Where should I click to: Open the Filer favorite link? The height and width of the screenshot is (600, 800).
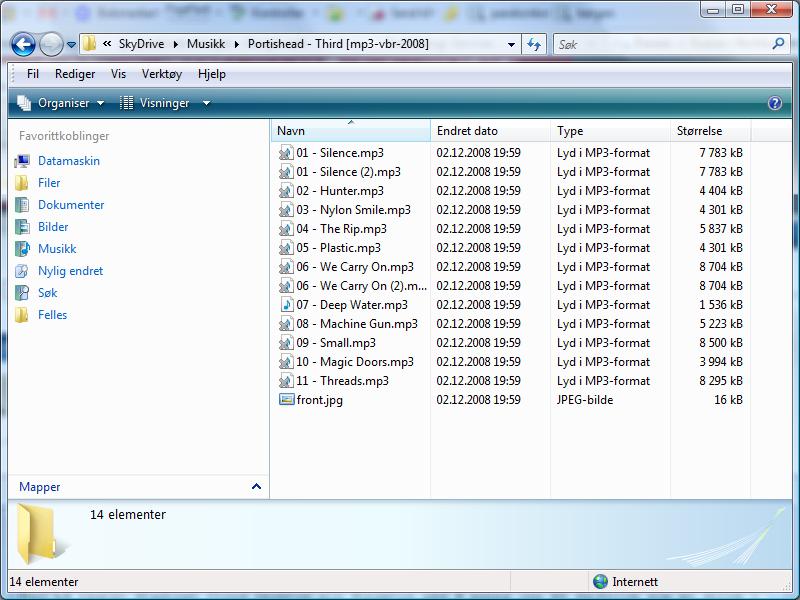click(x=49, y=183)
